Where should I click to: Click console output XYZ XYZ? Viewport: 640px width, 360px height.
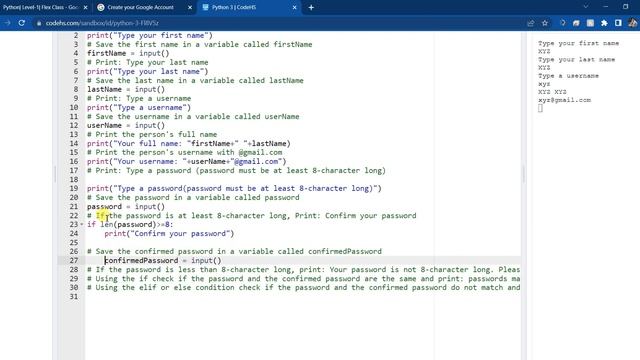point(552,92)
